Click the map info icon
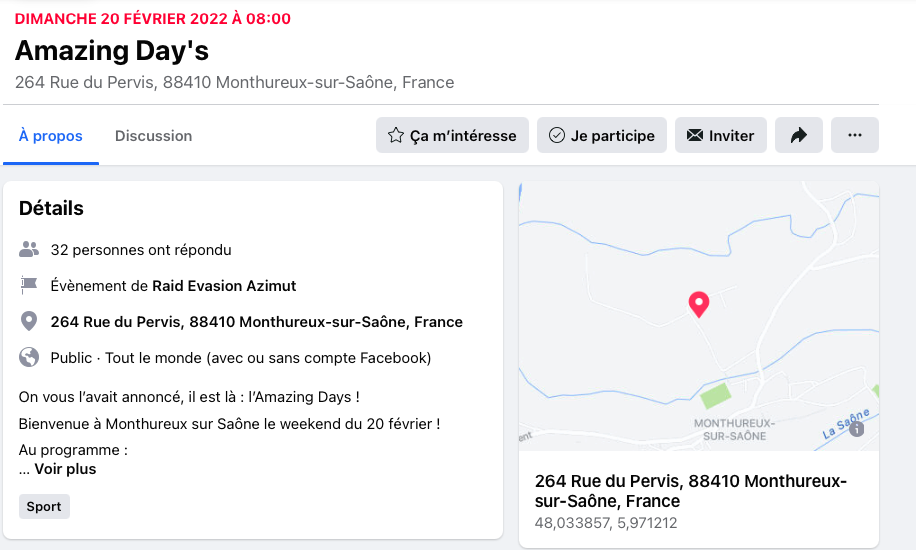The width and height of the screenshot is (916, 550). point(856,429)
